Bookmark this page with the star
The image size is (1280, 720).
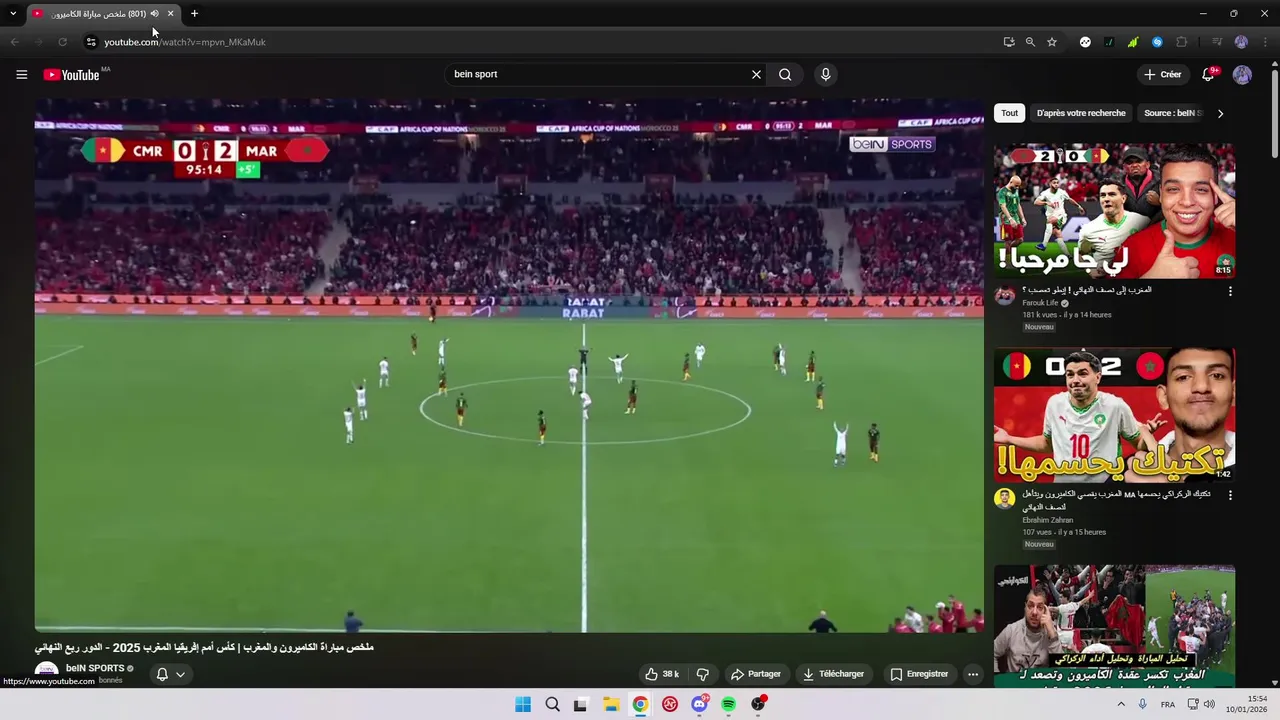pyautogui.click(x=1052, y=42)
